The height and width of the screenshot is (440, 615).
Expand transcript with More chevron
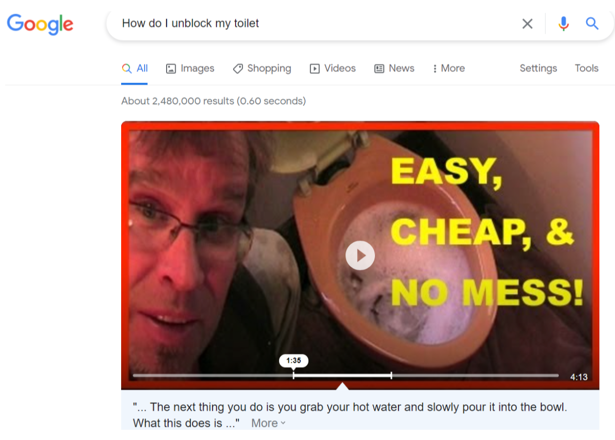(x=269, y=423)
